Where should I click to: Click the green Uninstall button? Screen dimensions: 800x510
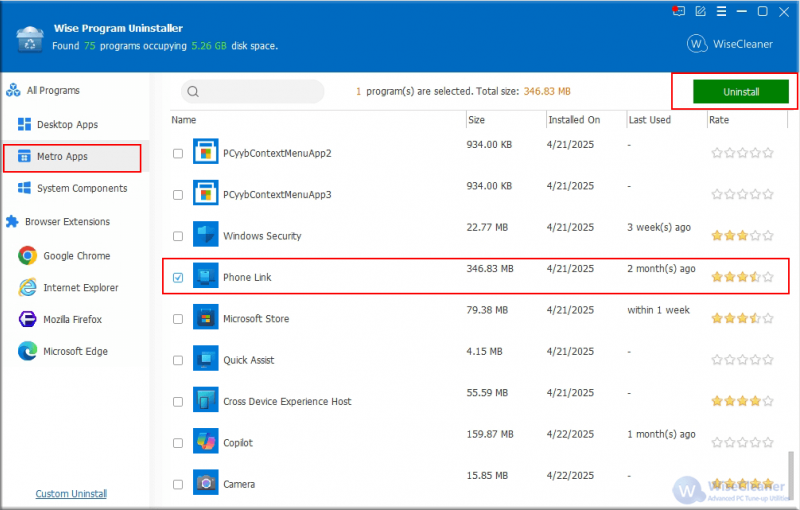pos(741,92)
